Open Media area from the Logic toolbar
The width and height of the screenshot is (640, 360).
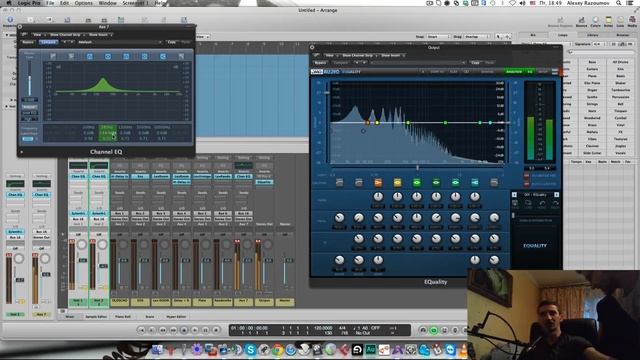click(632, 21)
